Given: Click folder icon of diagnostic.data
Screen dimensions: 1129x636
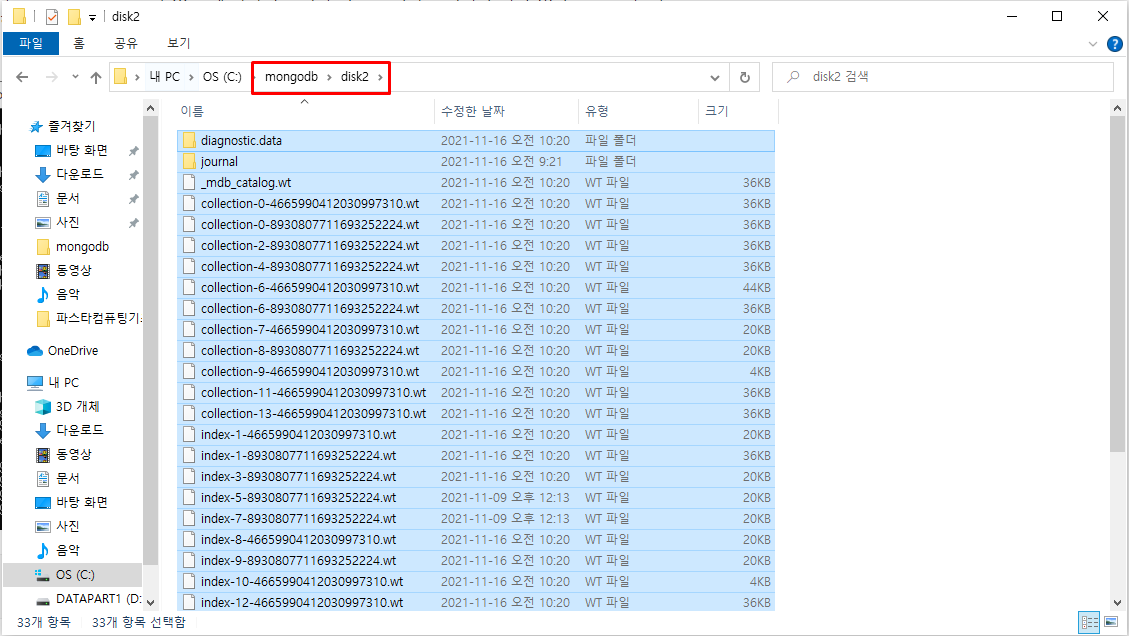Looking at the screenshot, I should pos(189,140).
